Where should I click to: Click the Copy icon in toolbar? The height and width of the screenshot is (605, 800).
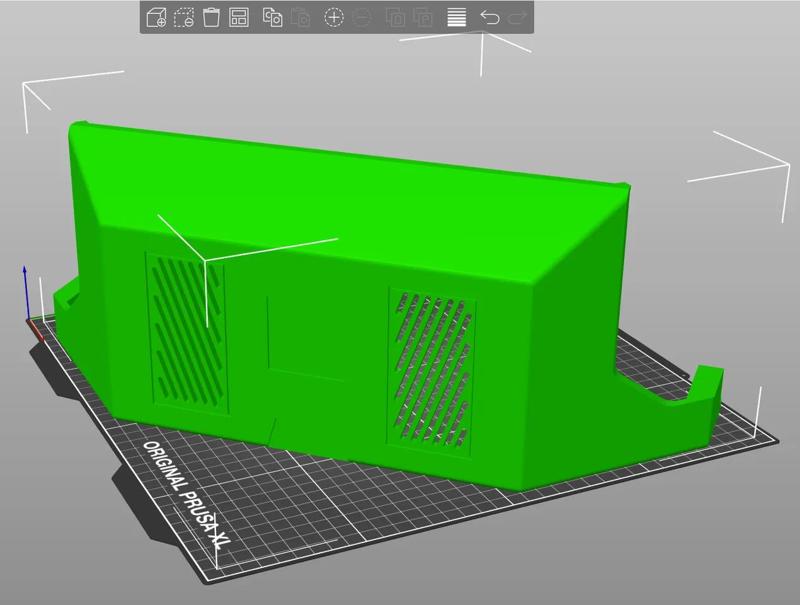point(272,17)
